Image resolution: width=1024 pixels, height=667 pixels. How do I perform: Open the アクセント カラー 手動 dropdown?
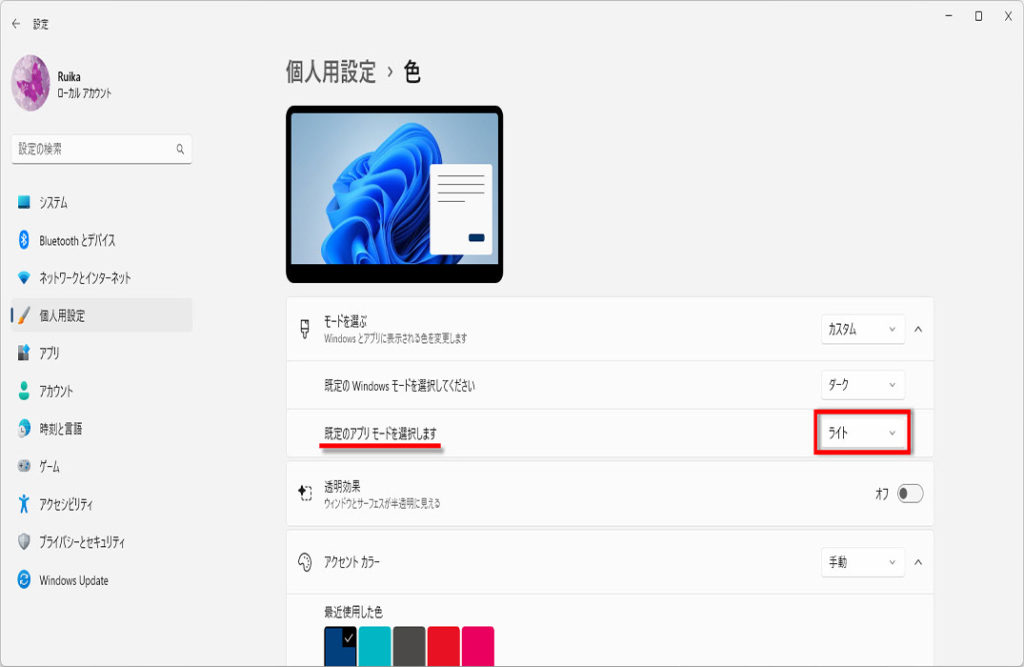(x=863, y=562)
